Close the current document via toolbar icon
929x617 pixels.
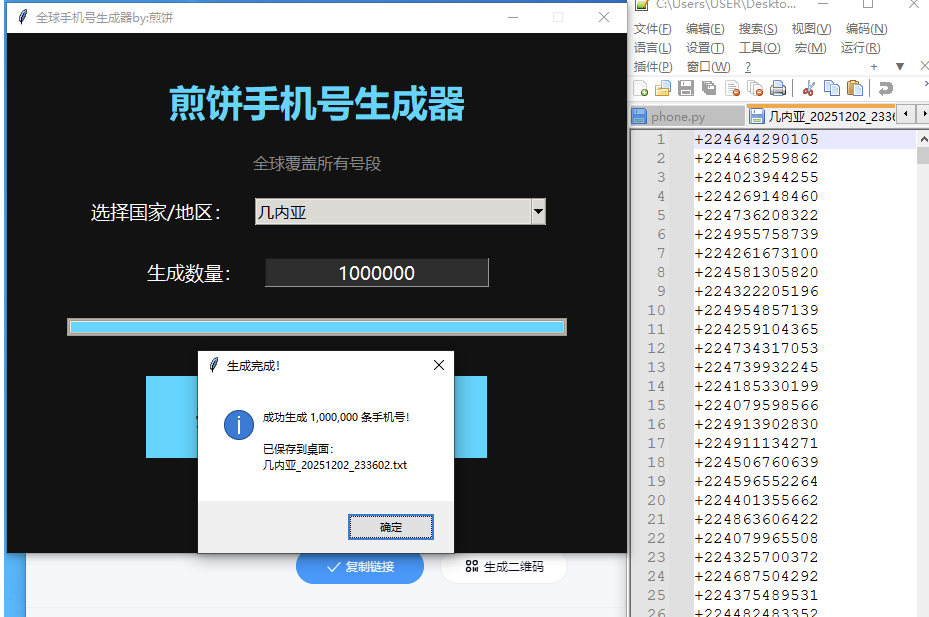733,88
